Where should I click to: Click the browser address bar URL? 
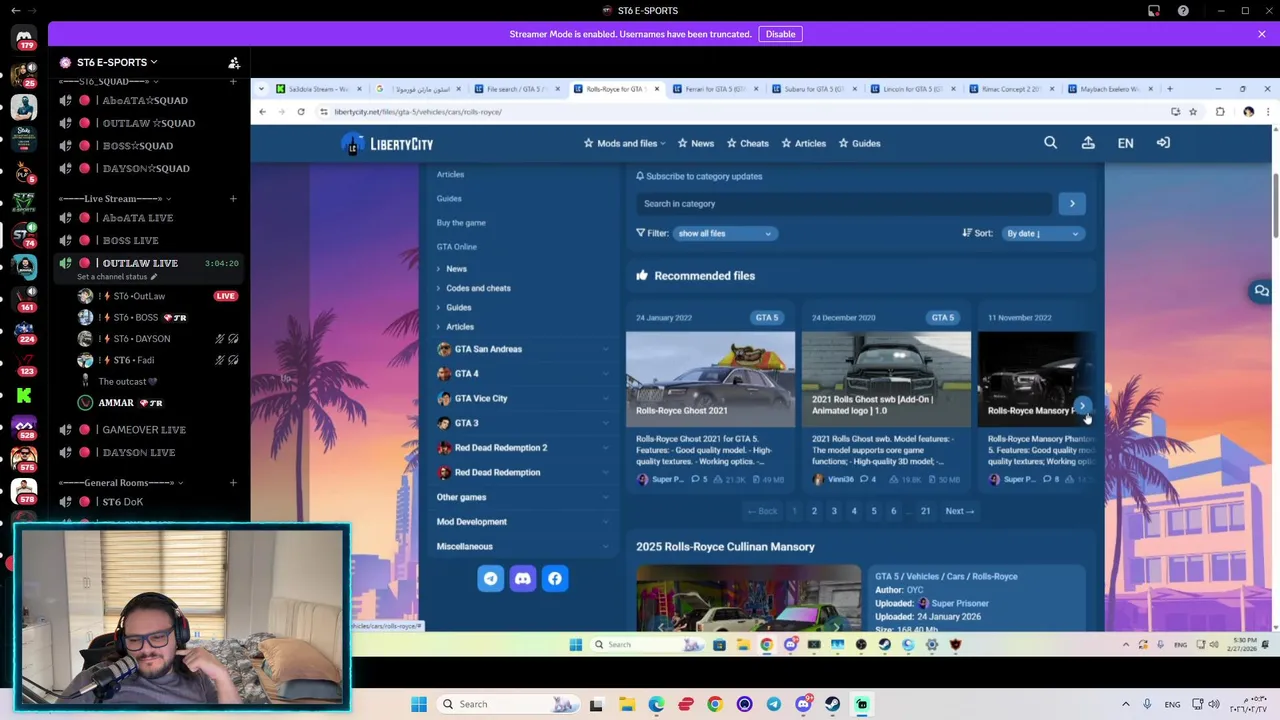coord(418,112)
